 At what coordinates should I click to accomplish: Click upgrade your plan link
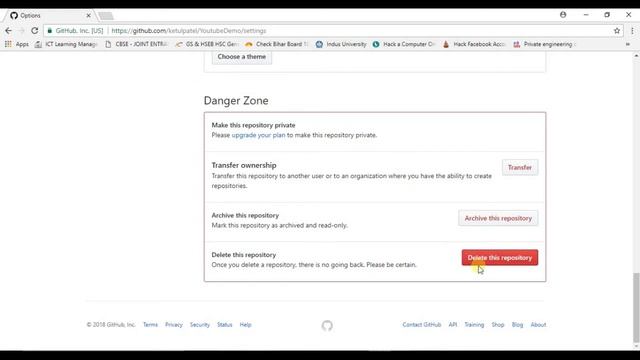tap(258, 135)
